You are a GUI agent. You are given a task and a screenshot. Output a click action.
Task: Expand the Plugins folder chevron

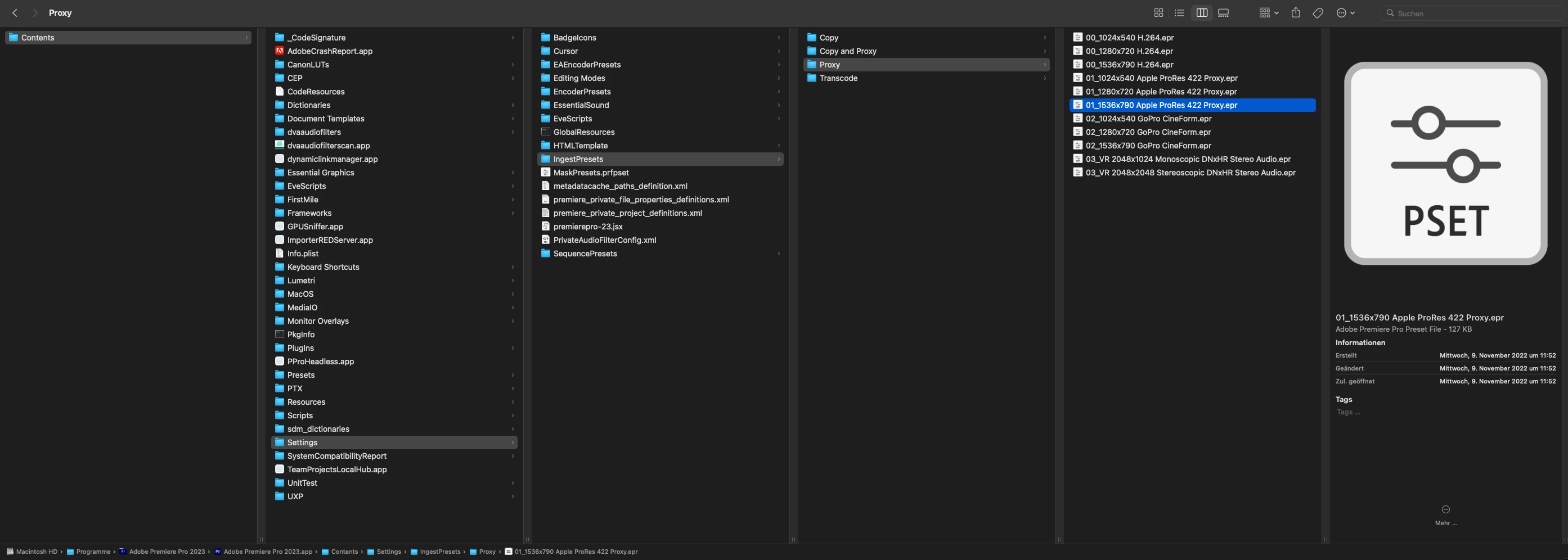click(x=513, y=349)
